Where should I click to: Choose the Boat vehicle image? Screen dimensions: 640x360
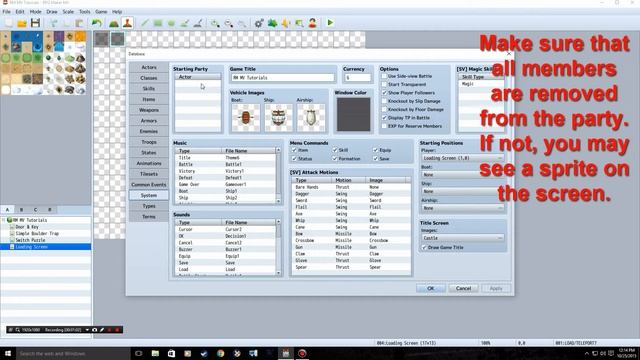click(x=246, y=118)
